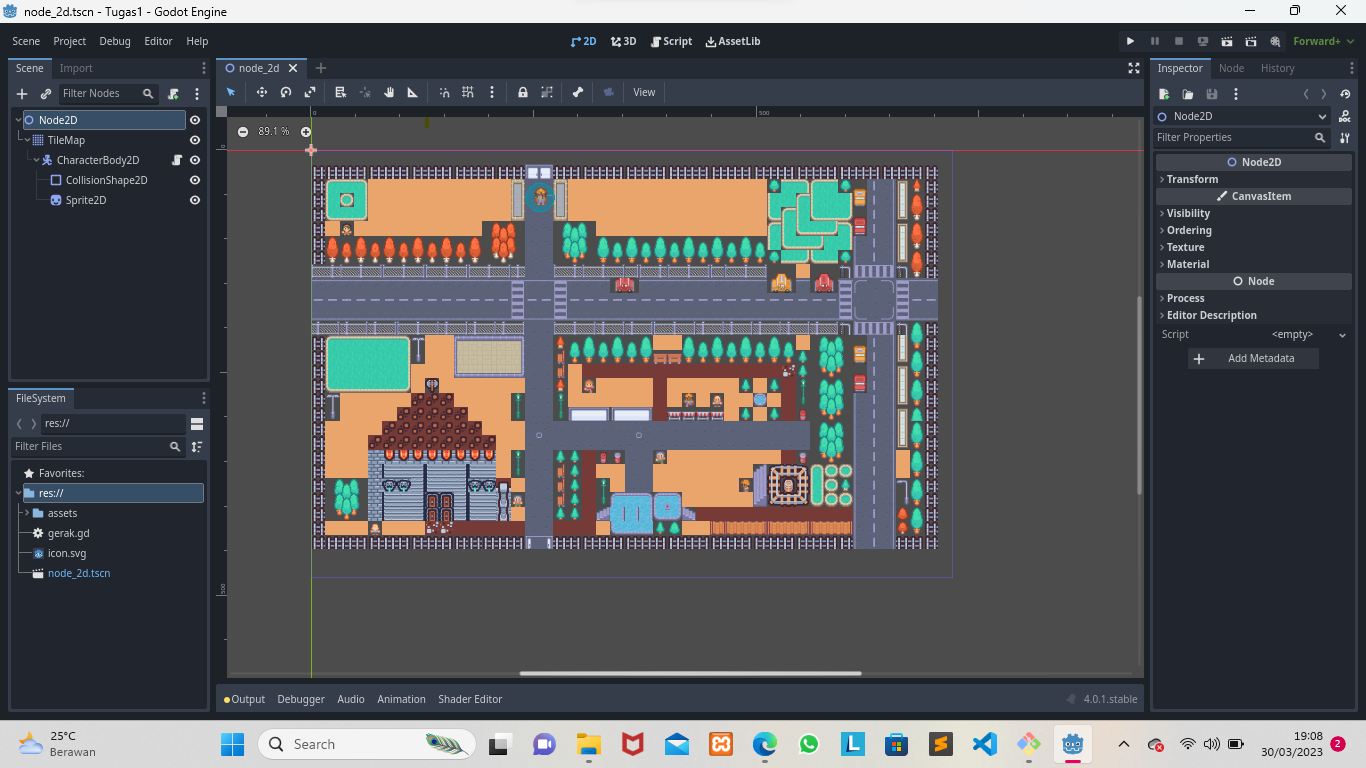Open the Project menu
This screenshot has width=1366, height=768.
coord(69,41)
